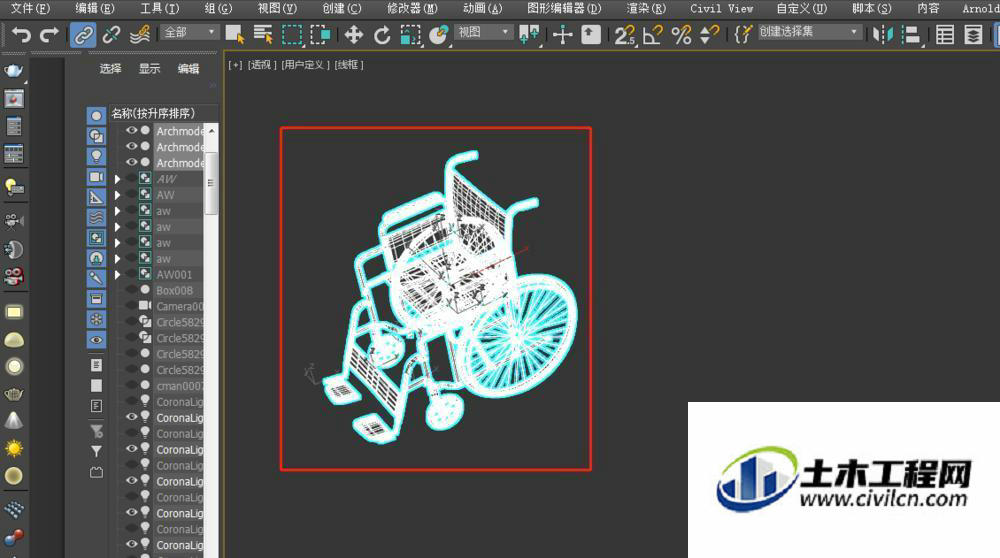Click the 名称(按升序排序) column header
This screenshot has width=1000, height=558.
164,114
